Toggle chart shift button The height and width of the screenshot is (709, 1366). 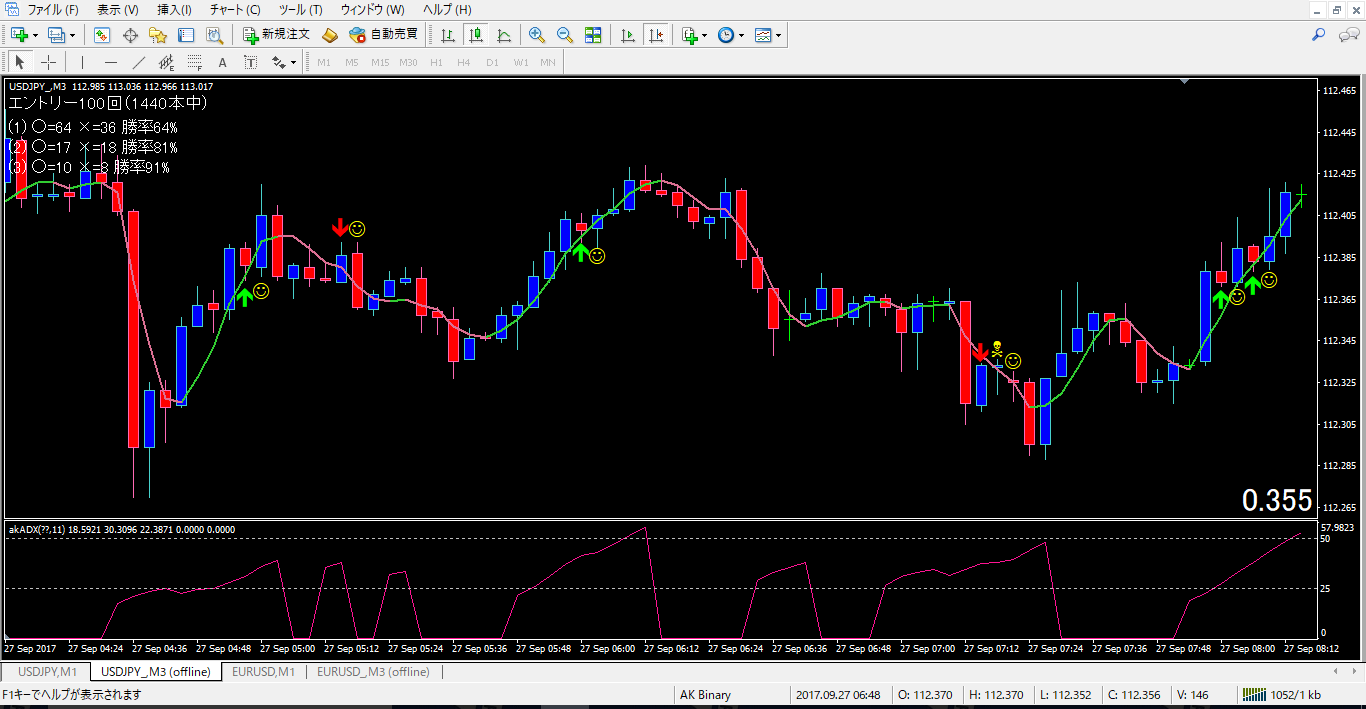pos(656,35)
